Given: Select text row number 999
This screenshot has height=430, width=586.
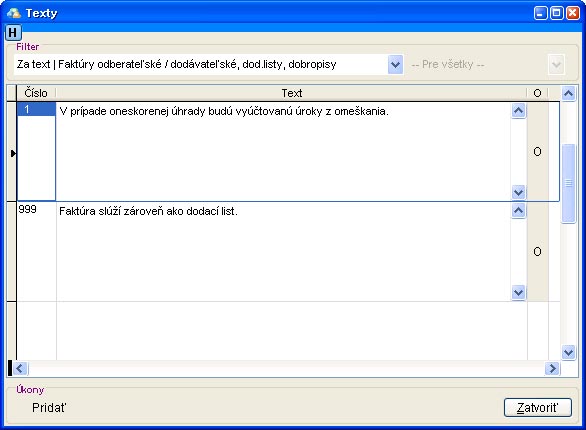Looking at the screenshot, I should (37, 209).
